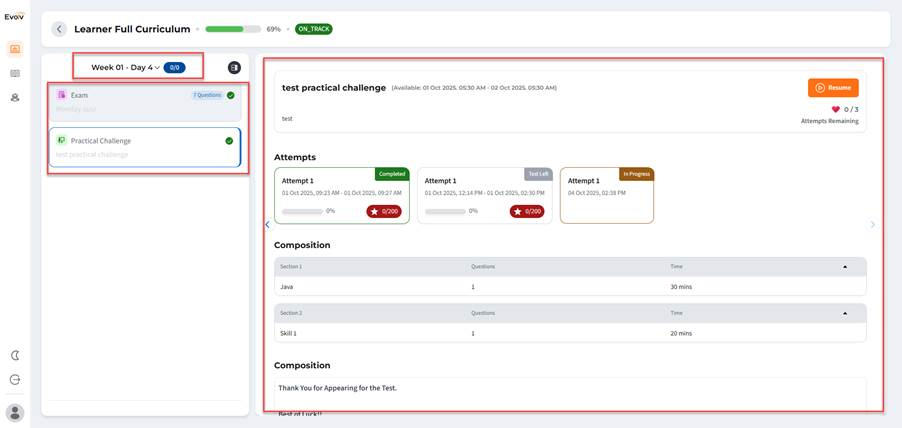Open the account avatar at sidebar bottom
The height and width of the screenshot is (428, 902).
(15, 412)
